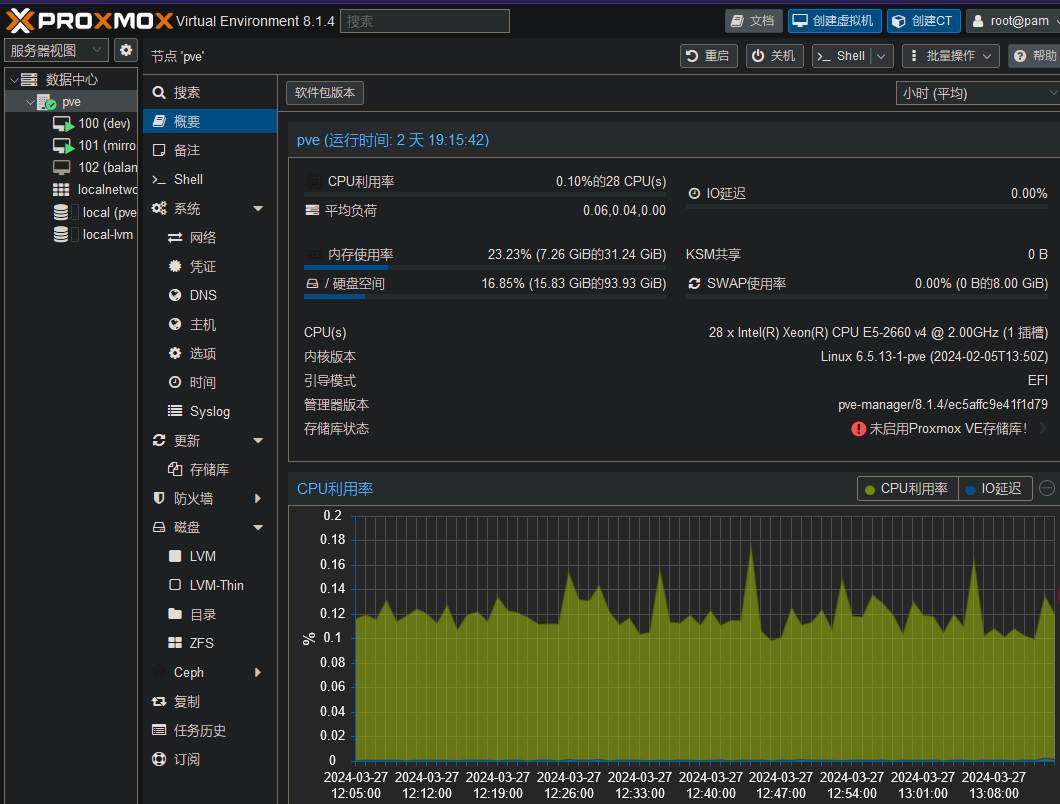Select 任务历史 from the side menu
1060x804 pixels.
pyautogui.click(x=199, y=730)
